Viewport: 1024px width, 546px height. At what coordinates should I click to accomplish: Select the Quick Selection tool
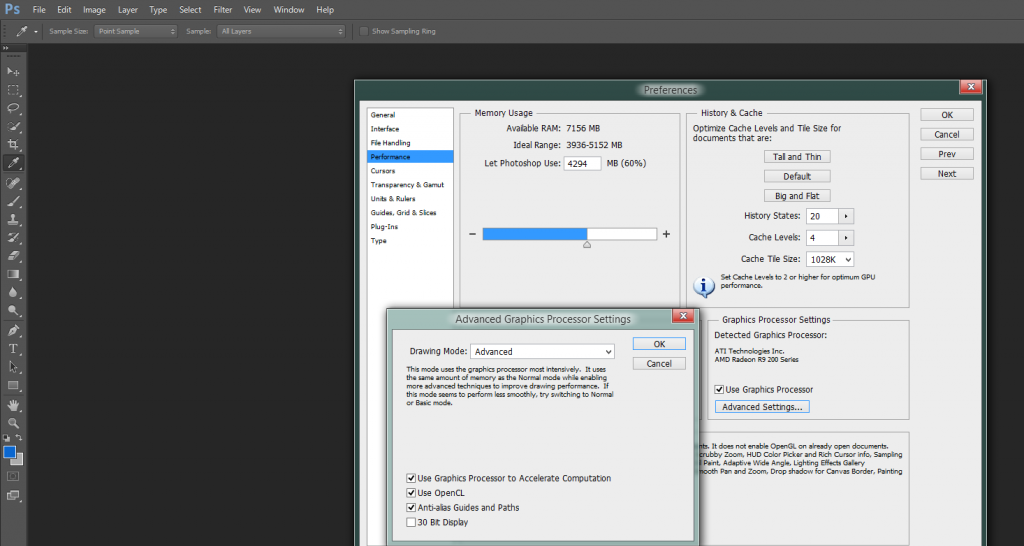[x=13, y=127]
